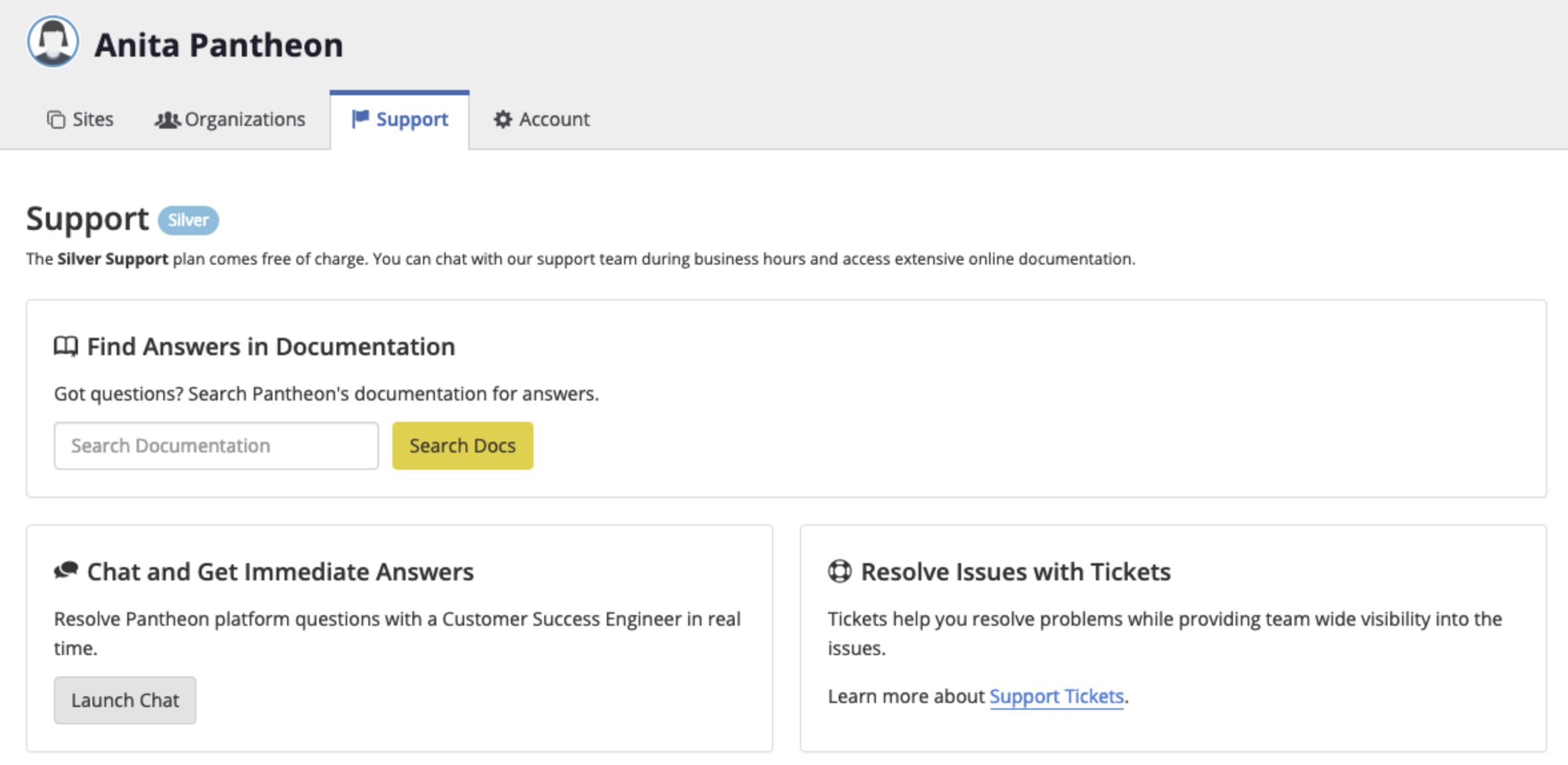Image resolution: width=1568 pixels, height=765 pixels.
Task: Click the Support flag icon
Action: [359, 119]
